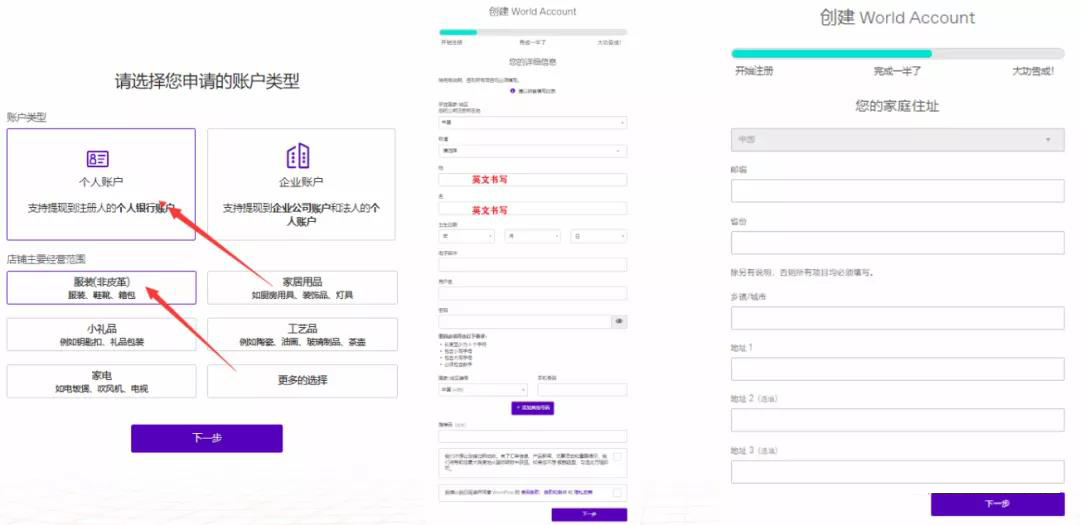Click the personal account ID card icon
The image size is (1080, 525).
[97, 159]
